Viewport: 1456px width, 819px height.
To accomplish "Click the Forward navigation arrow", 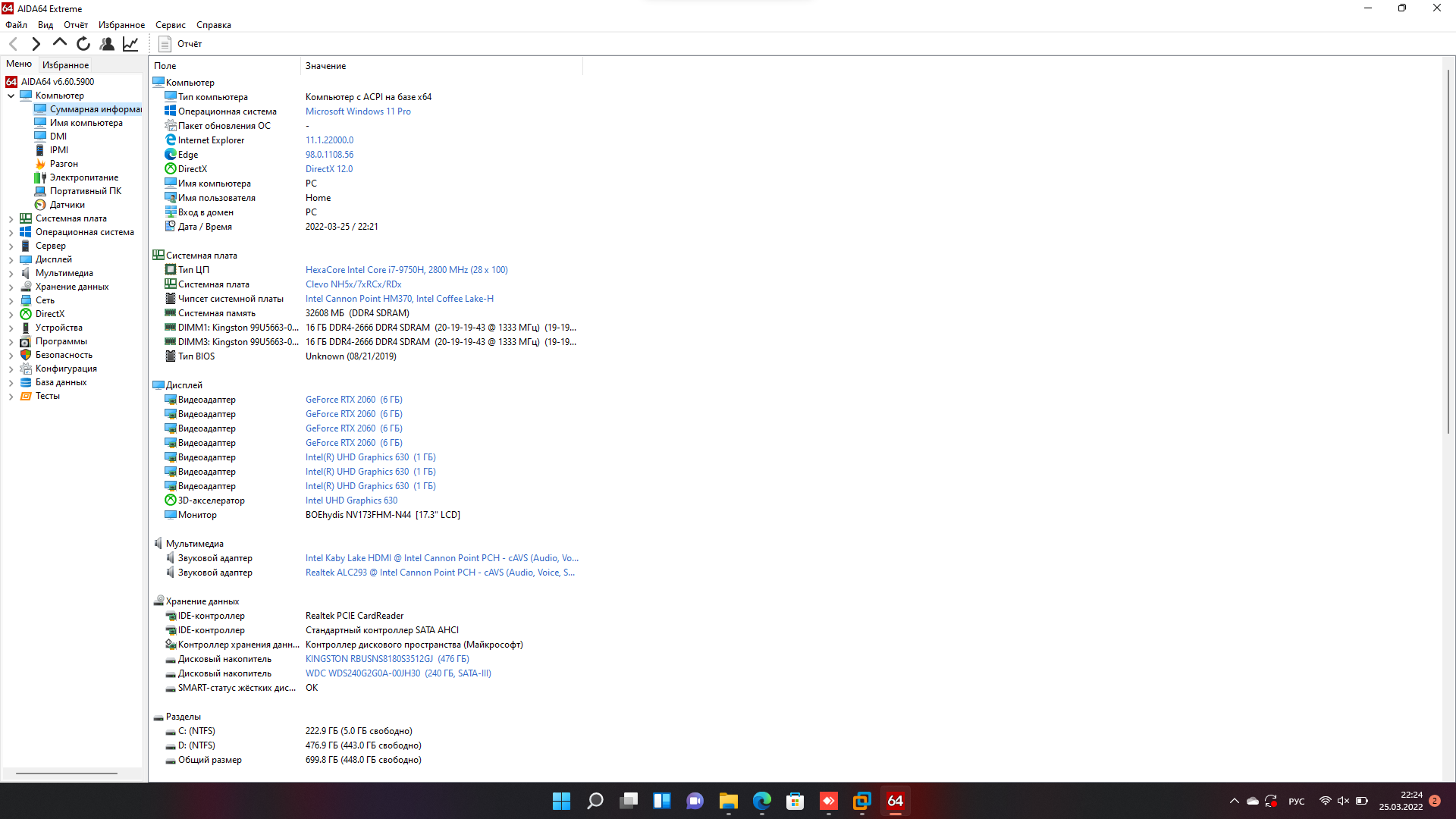I will (36, 44).
